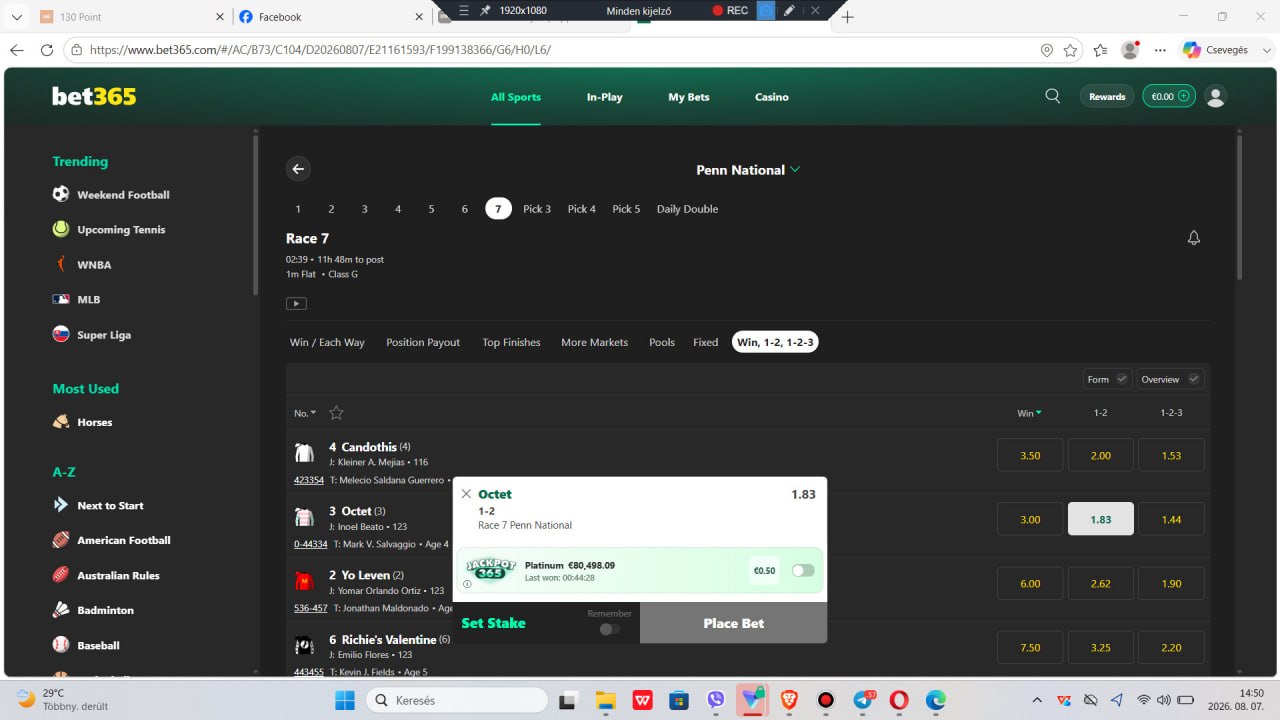Open the Rewards button
1280x720 pixels.
[x=1107, y=97]
